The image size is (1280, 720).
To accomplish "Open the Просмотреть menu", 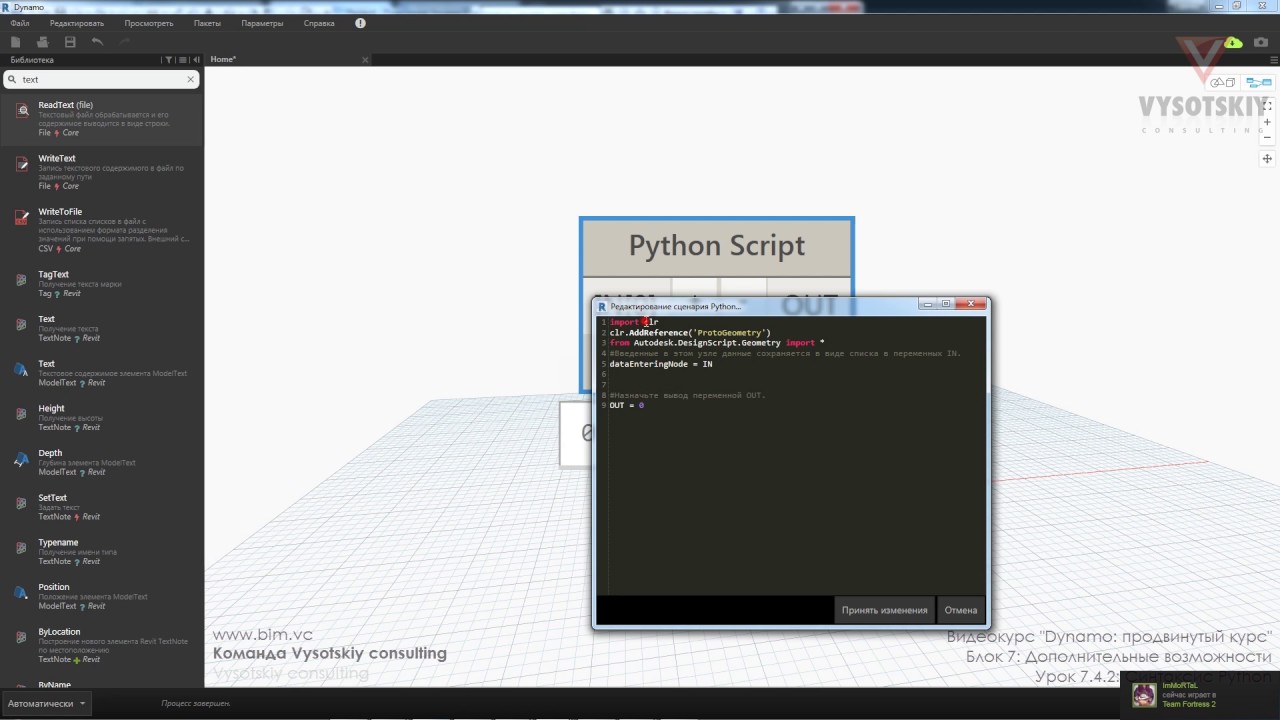I will pyautogui.click(x=149, y=23).
